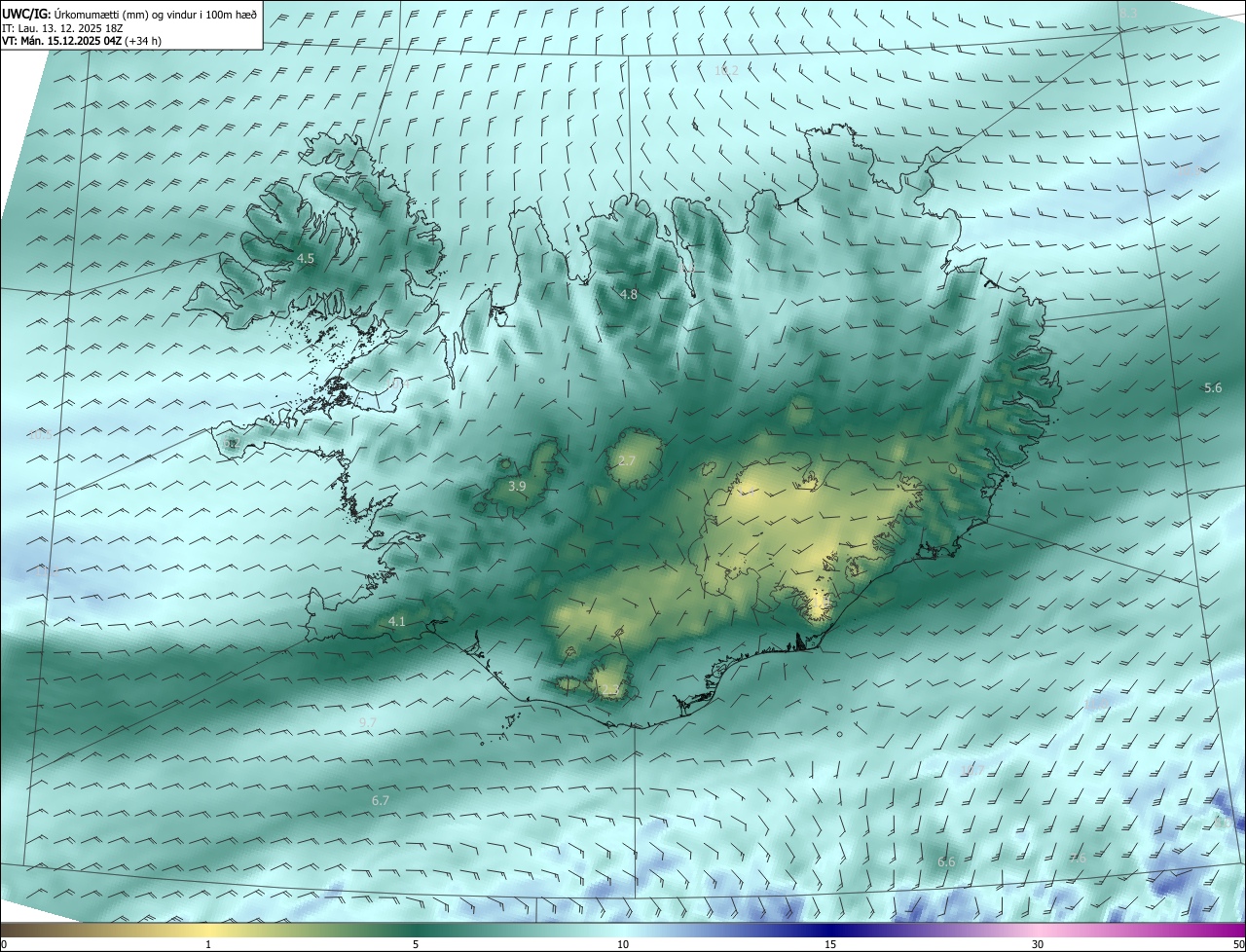The height and width of the screenshot is (952, 1246).
Task: Click the '10' tick label on the color scale
Action: click(x=623, y=944)
